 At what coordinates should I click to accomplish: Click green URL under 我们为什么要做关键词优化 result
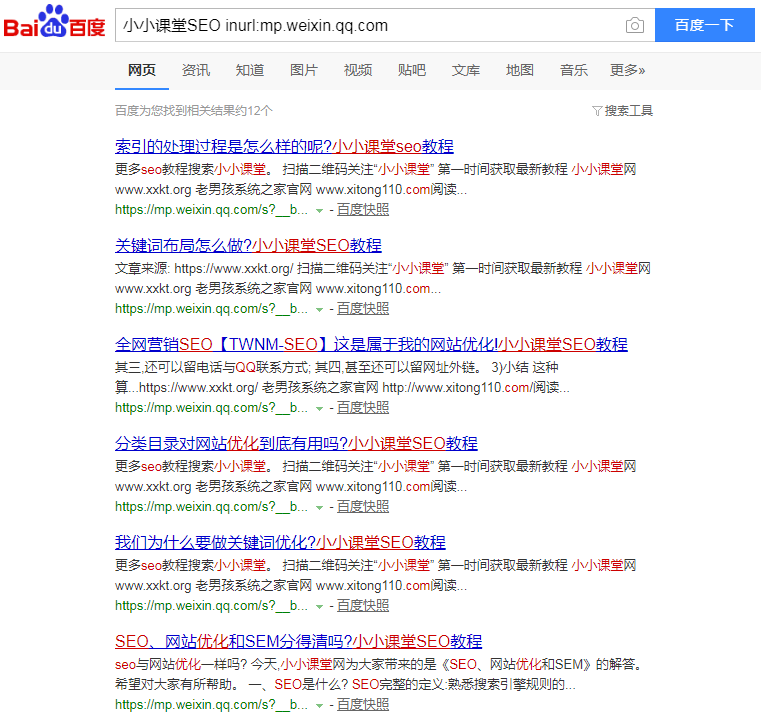pyautogui.click(x=211, y=606)
